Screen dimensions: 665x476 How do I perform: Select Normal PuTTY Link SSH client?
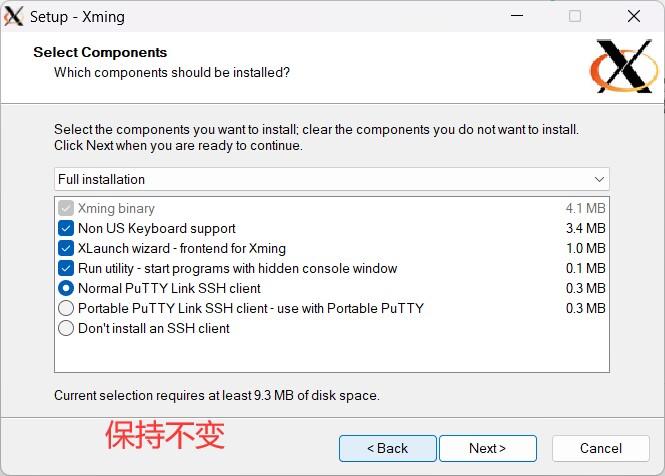(66, 288)
